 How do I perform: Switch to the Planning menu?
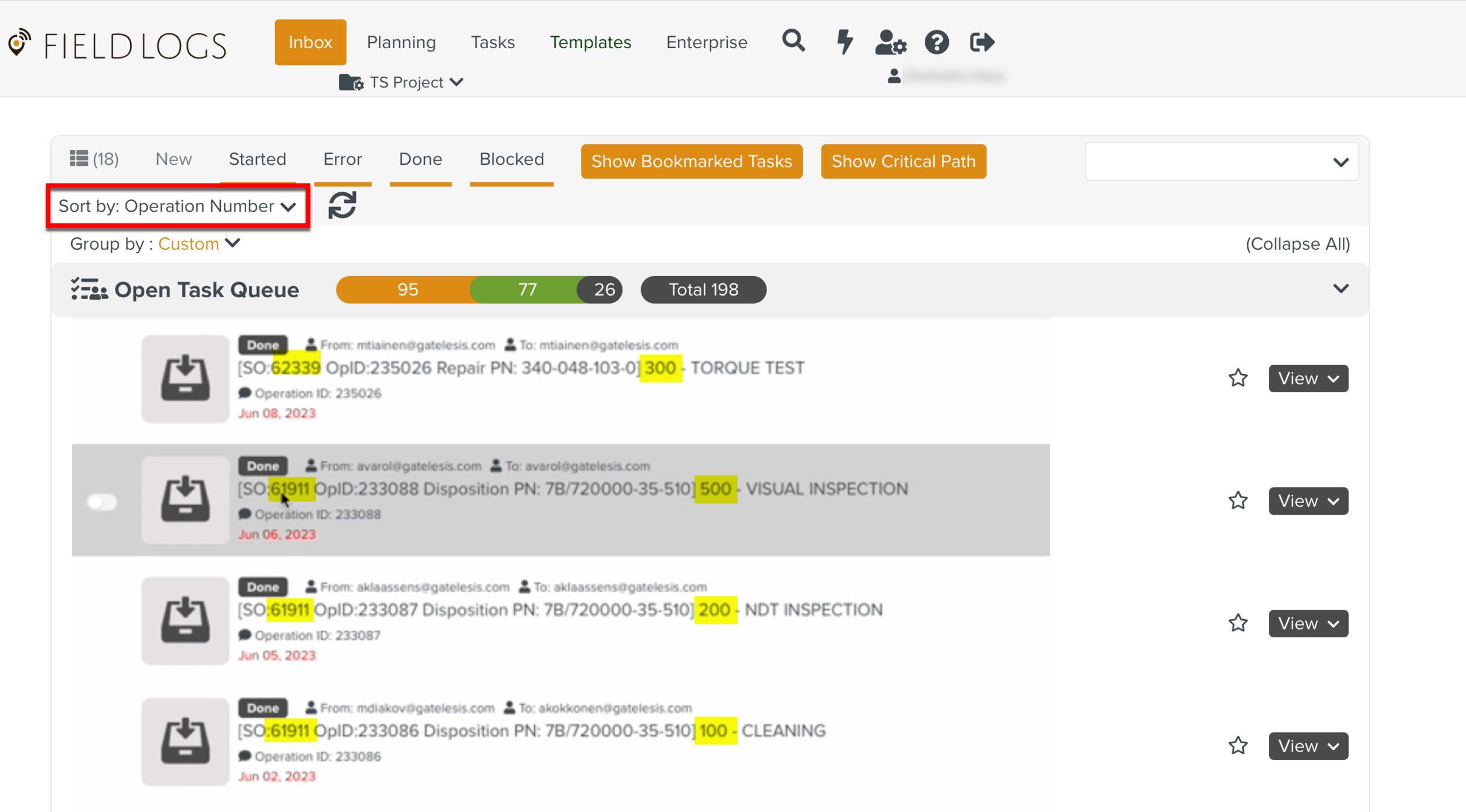[x=401, y=42]
